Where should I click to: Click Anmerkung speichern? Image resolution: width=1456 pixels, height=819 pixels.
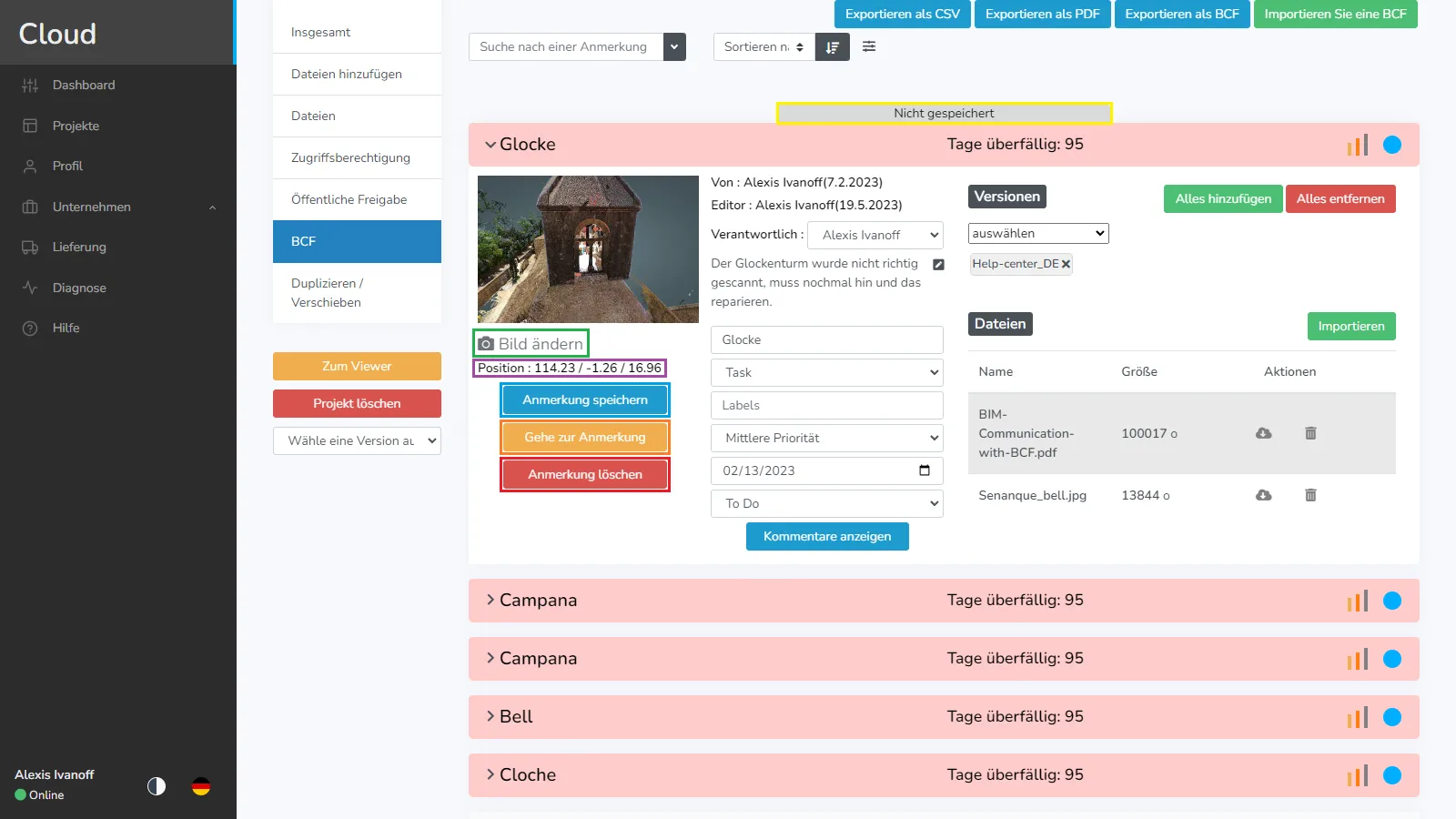click(x=585, y=399)
